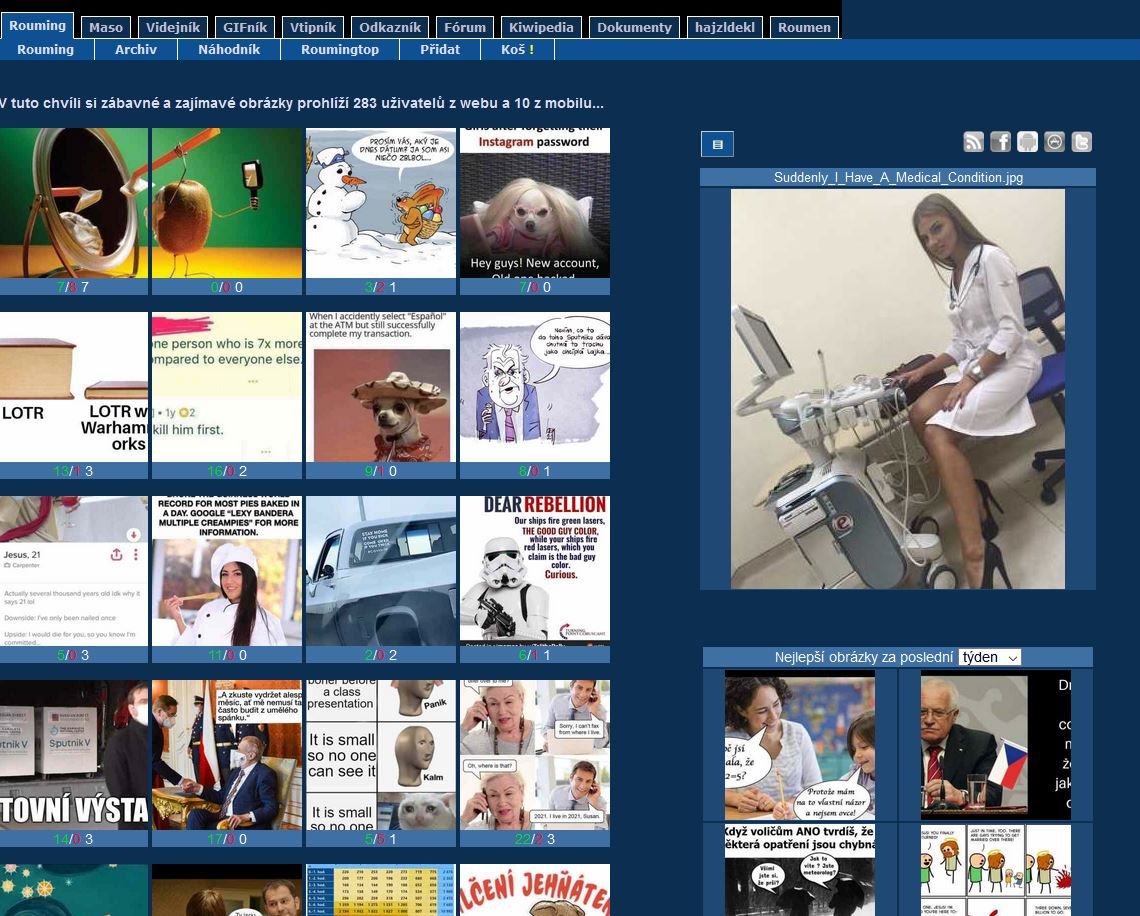Click the Rouming submenu link
The image size is (1140, 916).
(46, 49)
